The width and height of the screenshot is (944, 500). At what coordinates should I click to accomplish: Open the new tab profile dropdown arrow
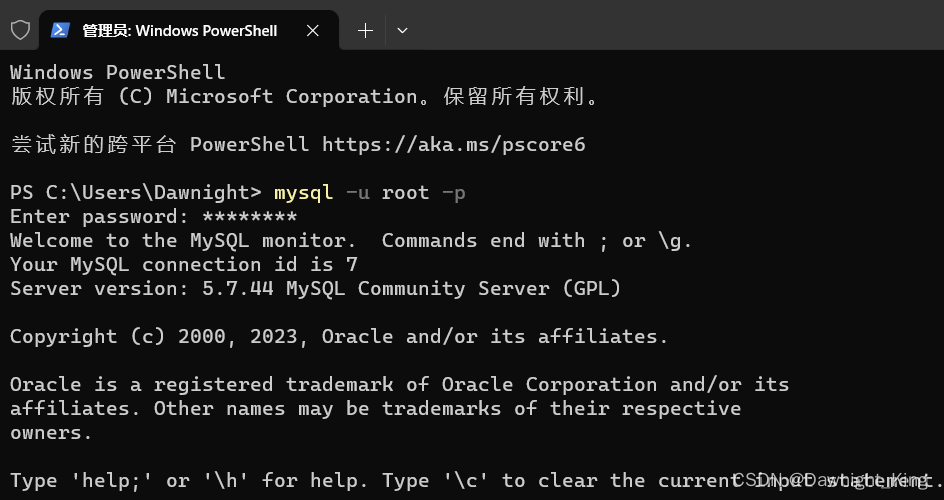coord(403,31)
